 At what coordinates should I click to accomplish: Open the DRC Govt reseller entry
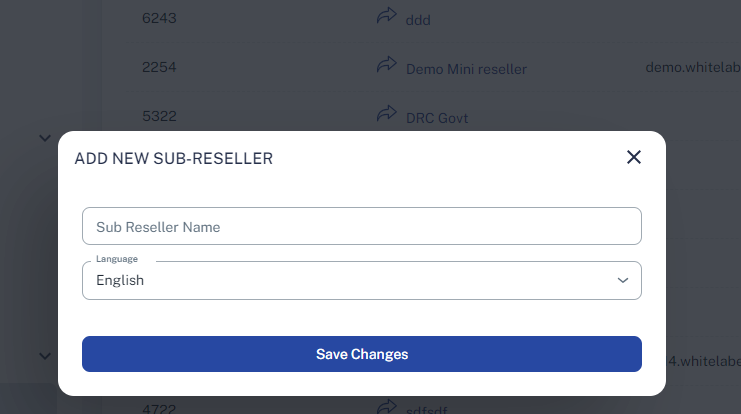click(x=437, y=118)
